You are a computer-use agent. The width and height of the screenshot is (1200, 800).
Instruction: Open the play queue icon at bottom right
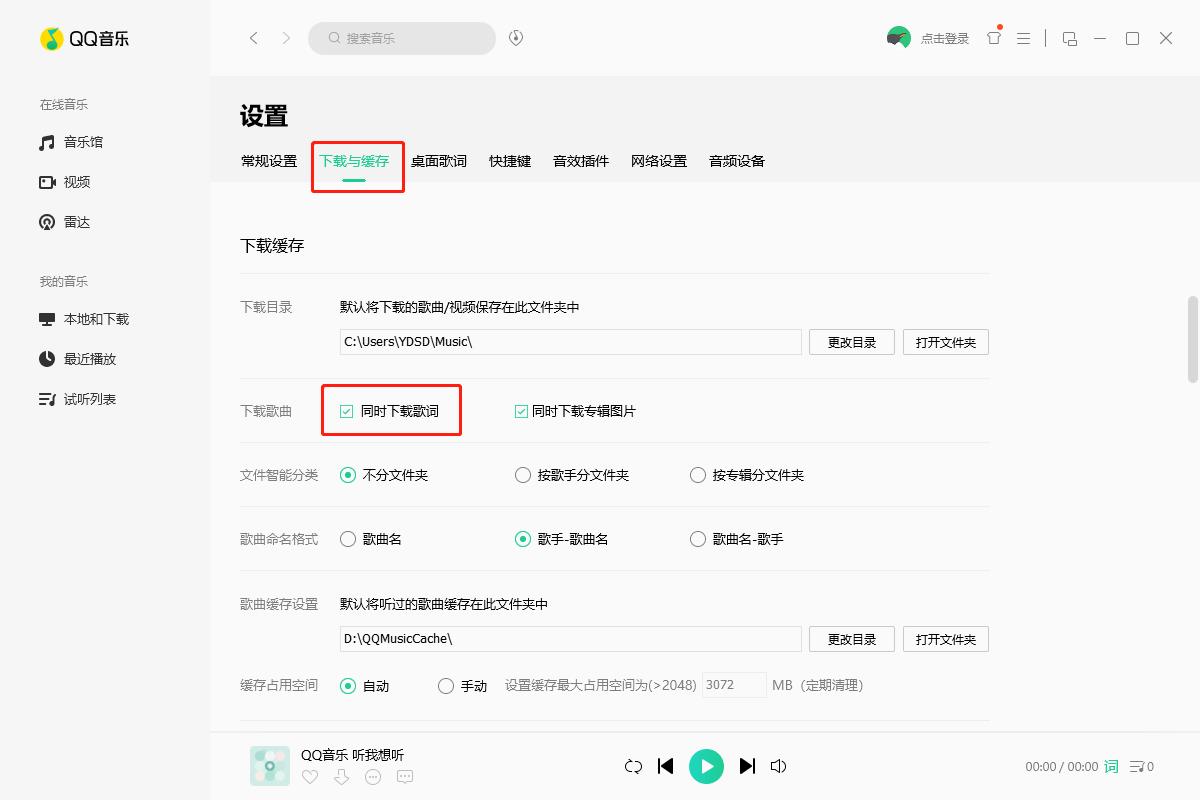(x=1140, y=766)
